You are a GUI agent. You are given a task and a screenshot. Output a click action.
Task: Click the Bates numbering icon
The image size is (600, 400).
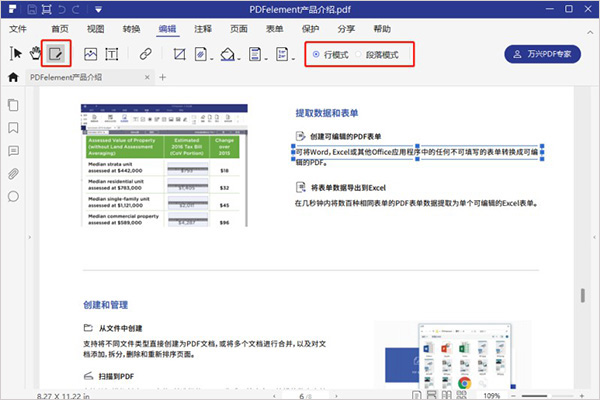point(282,54)
